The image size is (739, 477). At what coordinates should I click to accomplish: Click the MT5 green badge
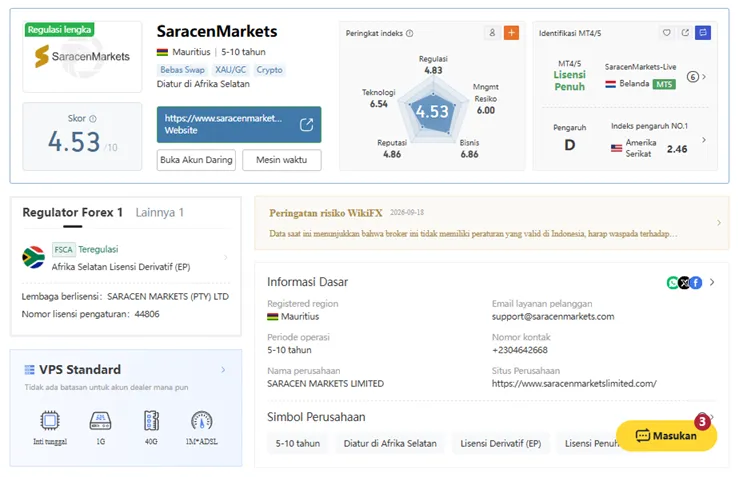pos(664,84)
